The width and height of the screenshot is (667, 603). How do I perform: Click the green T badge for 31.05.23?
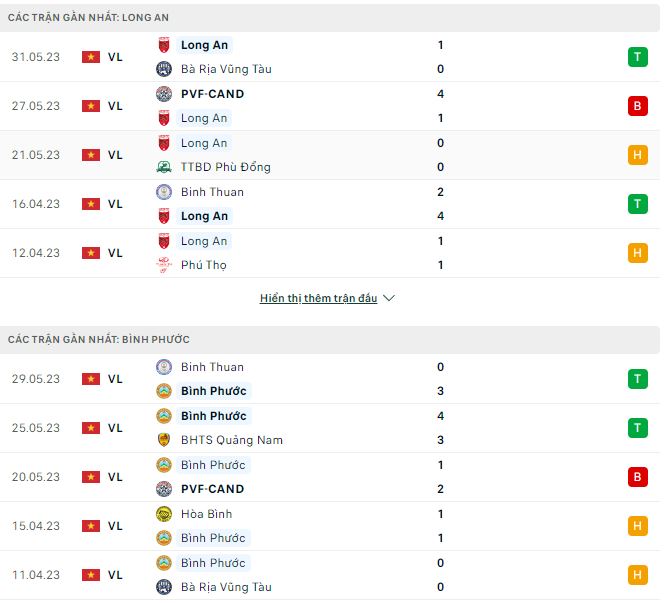pos(638,57)
